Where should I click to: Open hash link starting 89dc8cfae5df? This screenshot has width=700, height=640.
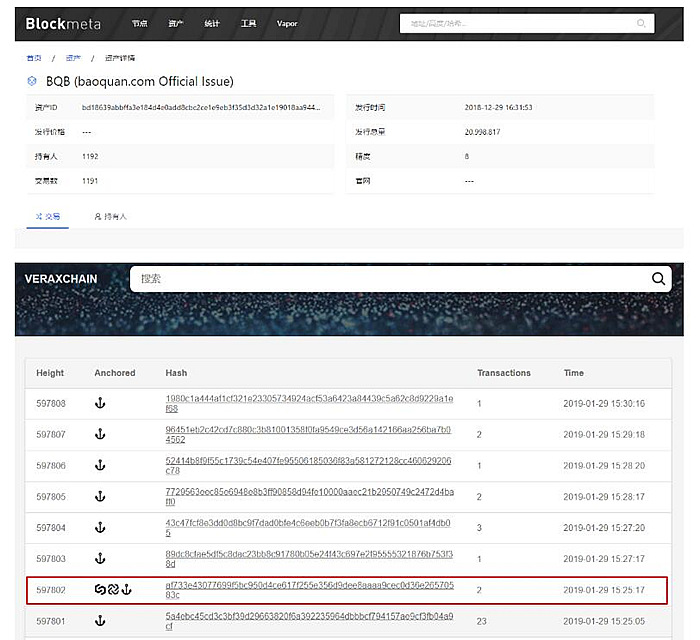(309, 559)
